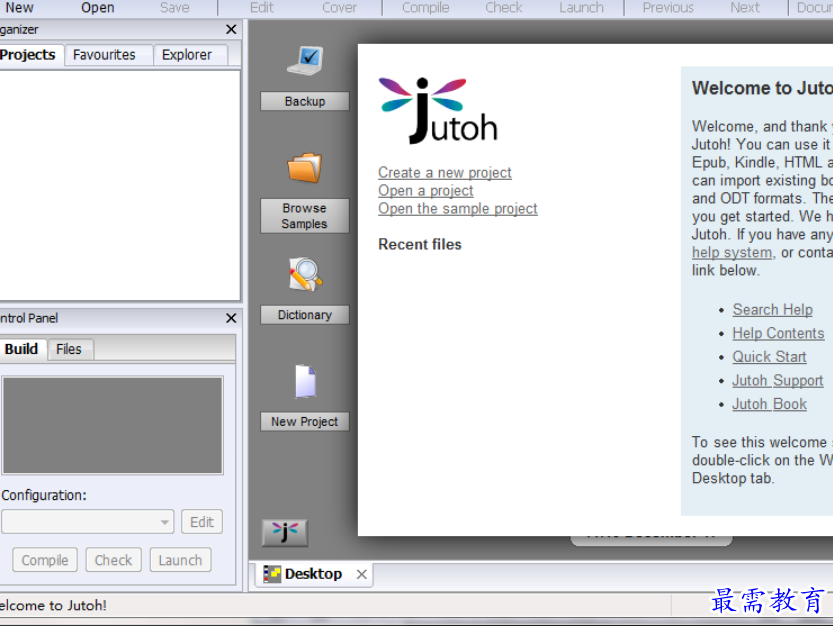Select the Desktop document tab
Viewport: 833px width, 632px height.
click(x=313, y=574)
